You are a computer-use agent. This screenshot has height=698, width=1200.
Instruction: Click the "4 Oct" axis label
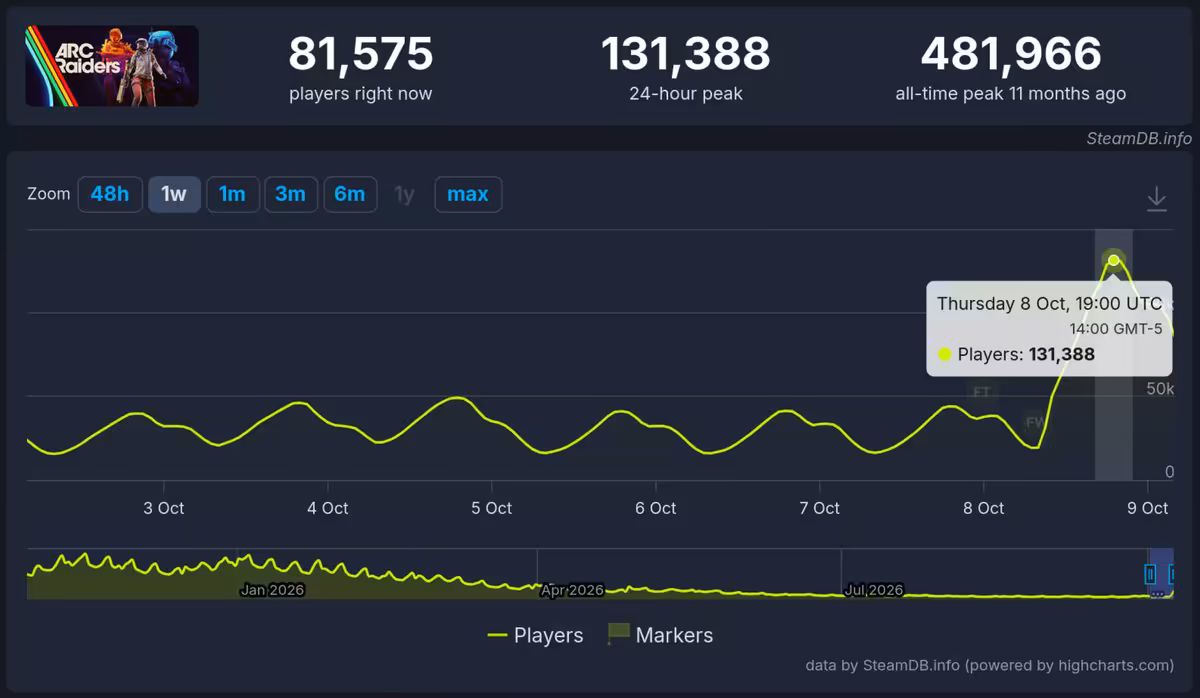tap(328, 508)
